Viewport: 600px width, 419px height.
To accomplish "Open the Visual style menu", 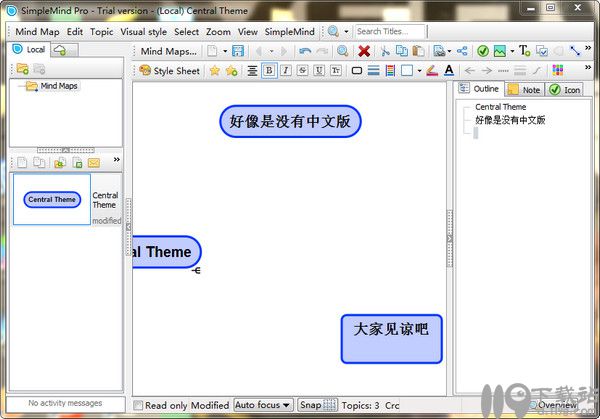I will click(x=143, y=32).
